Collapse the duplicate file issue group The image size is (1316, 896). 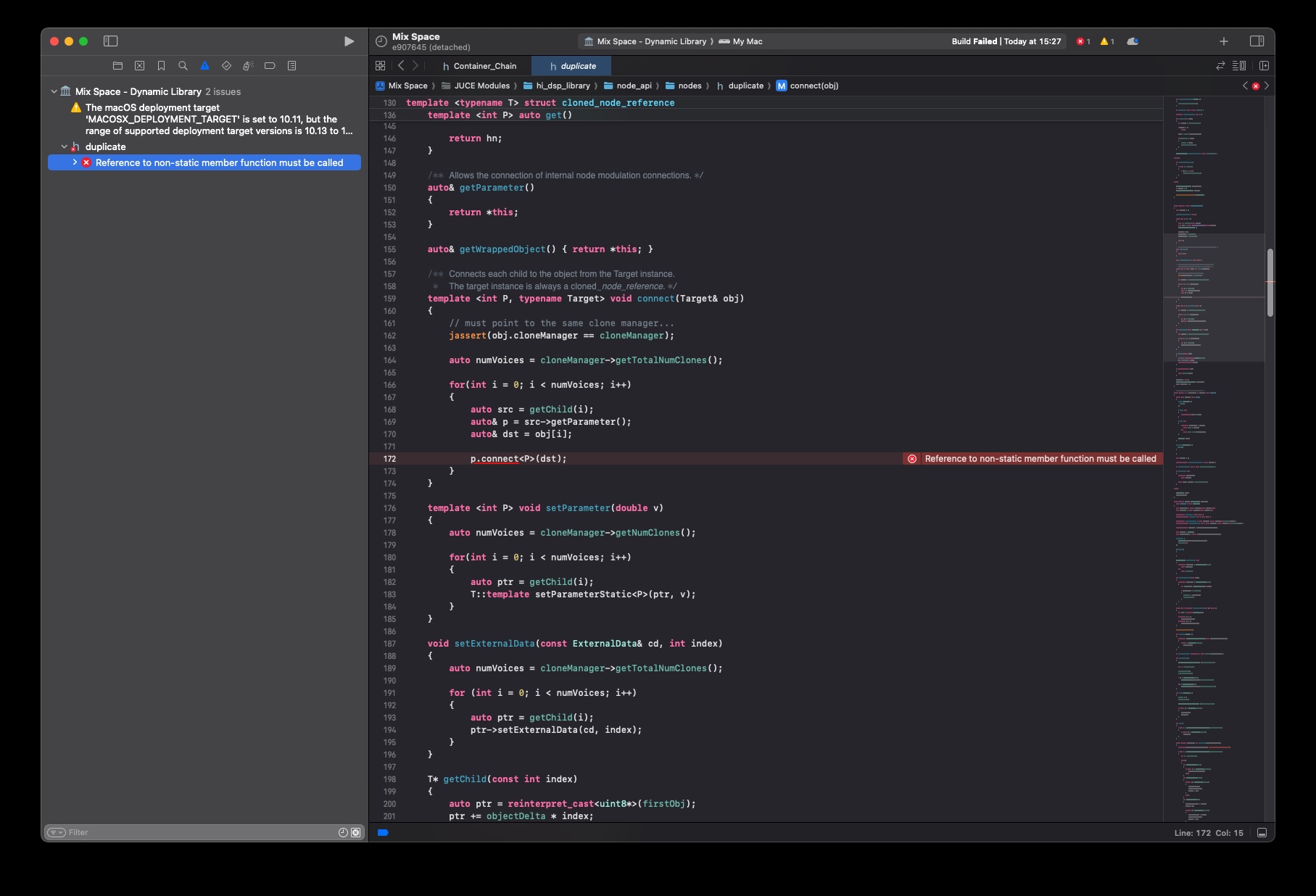(64, 146)
